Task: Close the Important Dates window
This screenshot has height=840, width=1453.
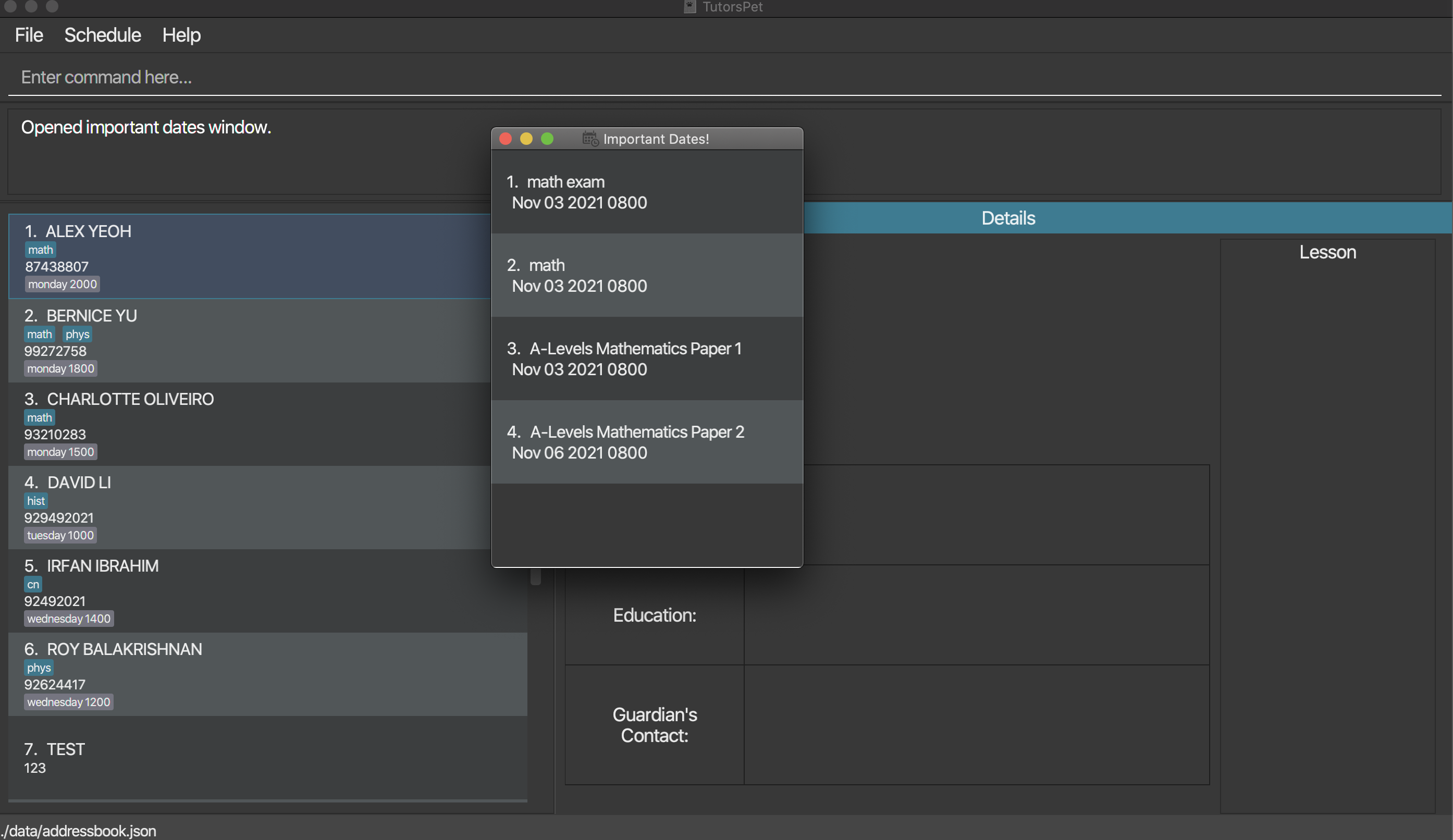Action: (506, 139)
